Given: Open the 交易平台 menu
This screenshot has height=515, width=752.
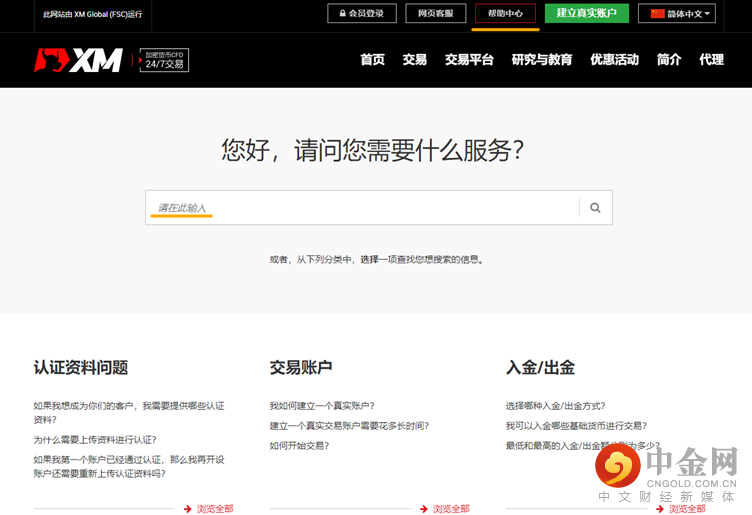Looking at the screenshot, I should (x=469, y=59).
